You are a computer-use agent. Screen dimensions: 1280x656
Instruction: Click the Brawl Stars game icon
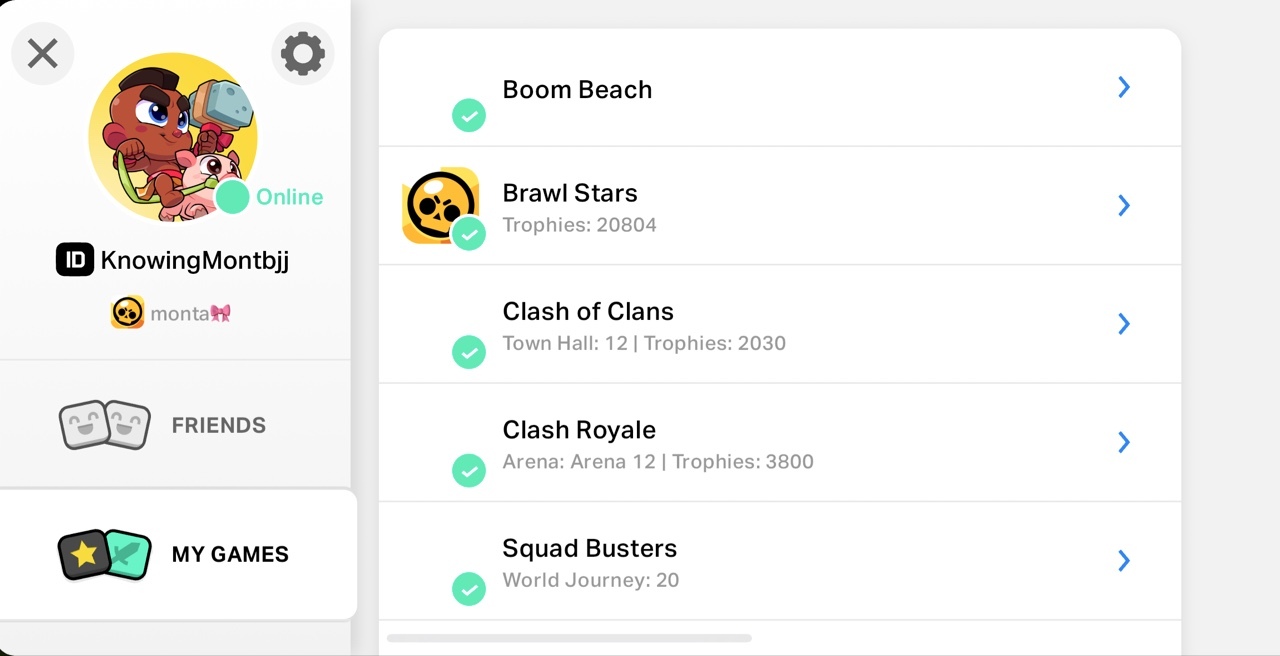click(438, 204)
